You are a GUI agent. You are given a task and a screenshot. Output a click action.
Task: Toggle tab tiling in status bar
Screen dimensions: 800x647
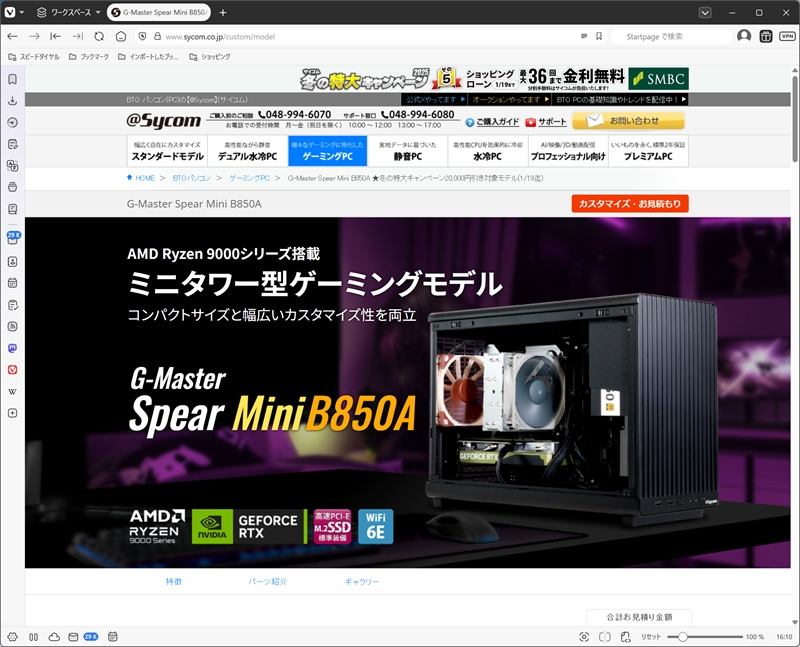pos(604,637)
